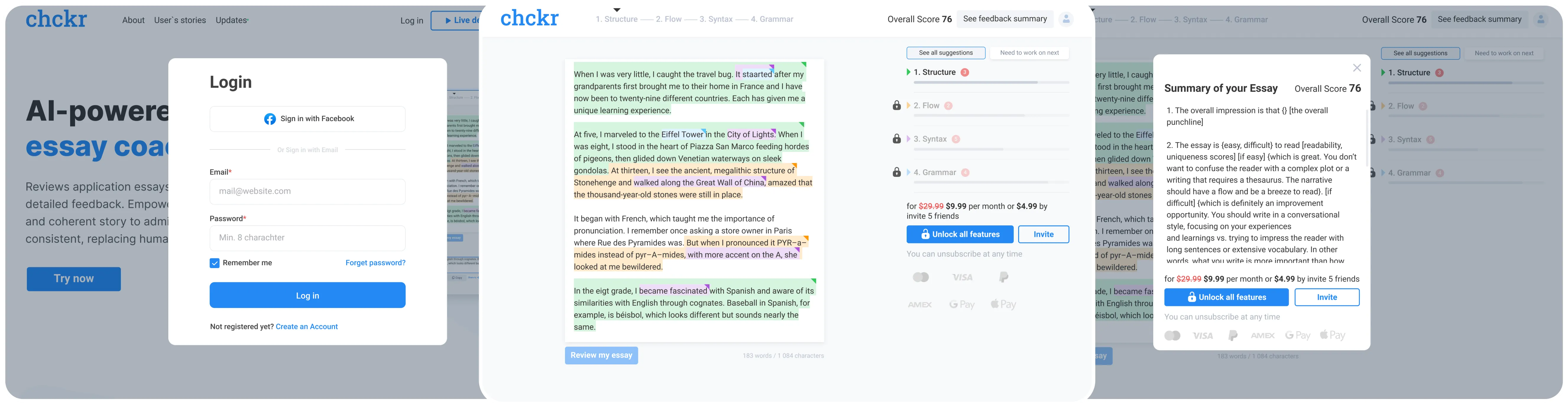The image size is (1568, 404).
Task: Switch to Need to work on next tab
Action: [x=1029, y=53]
